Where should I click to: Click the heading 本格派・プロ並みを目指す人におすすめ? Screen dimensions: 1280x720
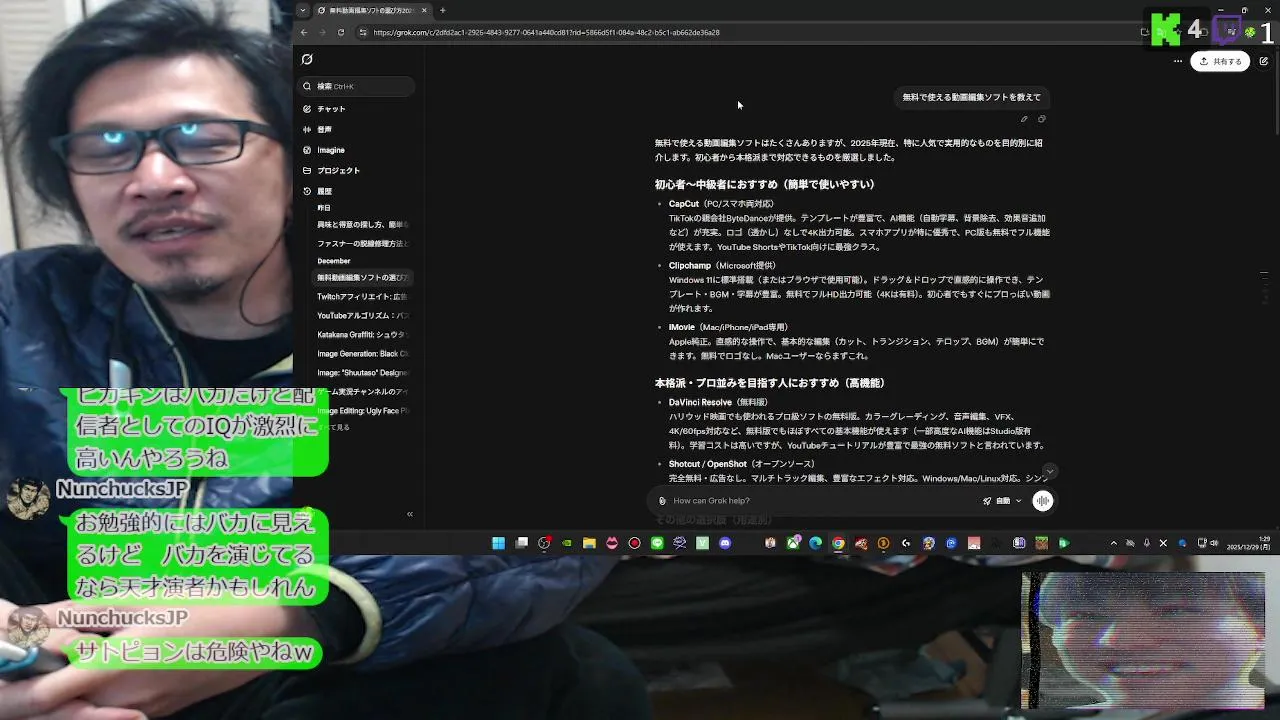[770, 383]
